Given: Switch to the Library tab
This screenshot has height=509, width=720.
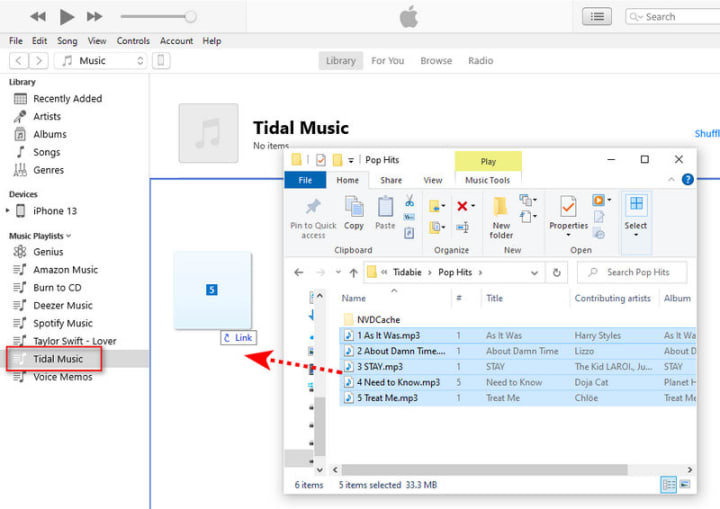Looking at the screenshot, I should click(341, 61).
